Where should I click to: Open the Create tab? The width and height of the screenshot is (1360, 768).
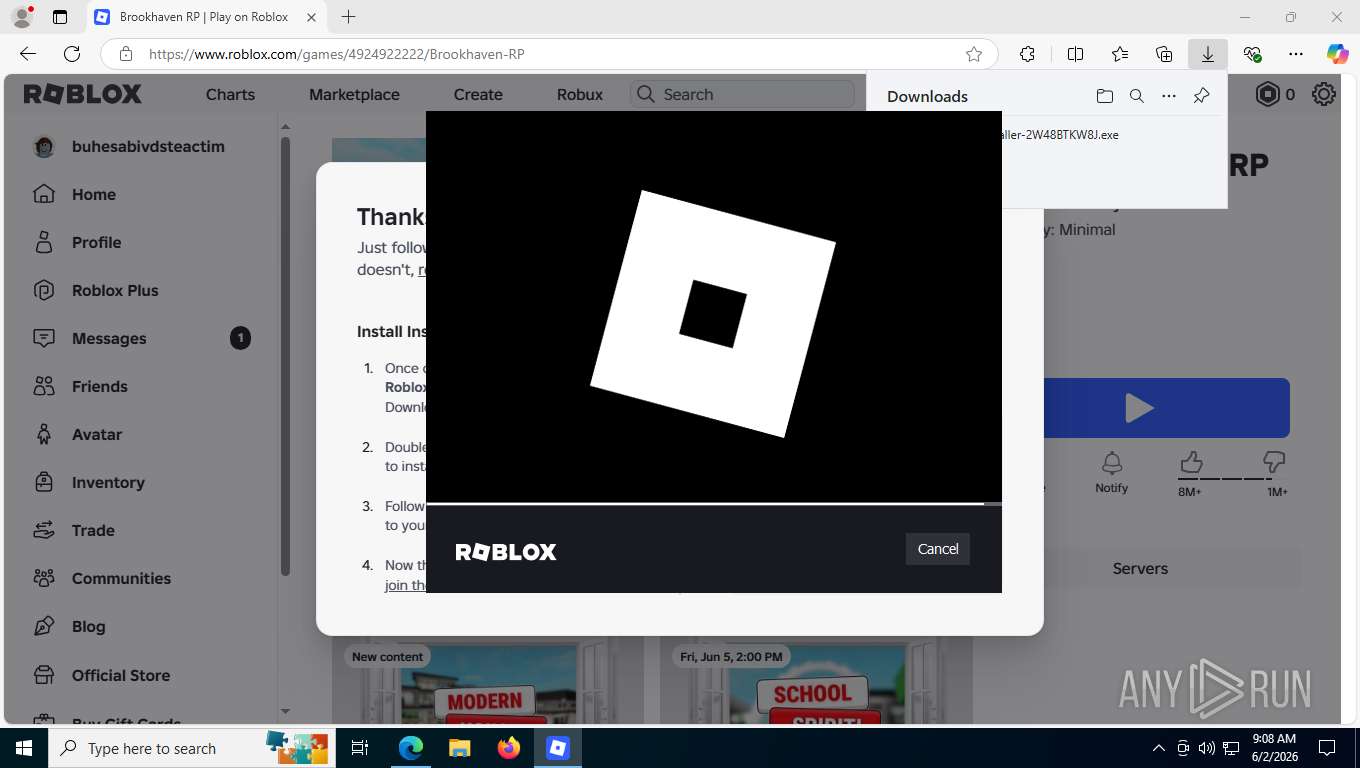pos(478,94)
